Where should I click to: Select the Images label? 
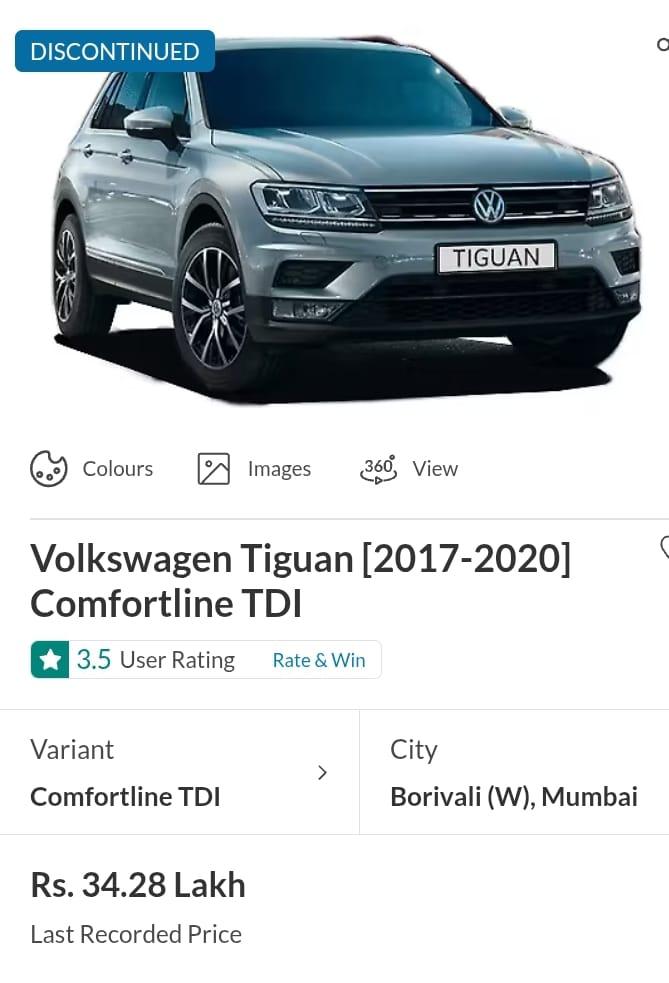[x=279, y=469]
